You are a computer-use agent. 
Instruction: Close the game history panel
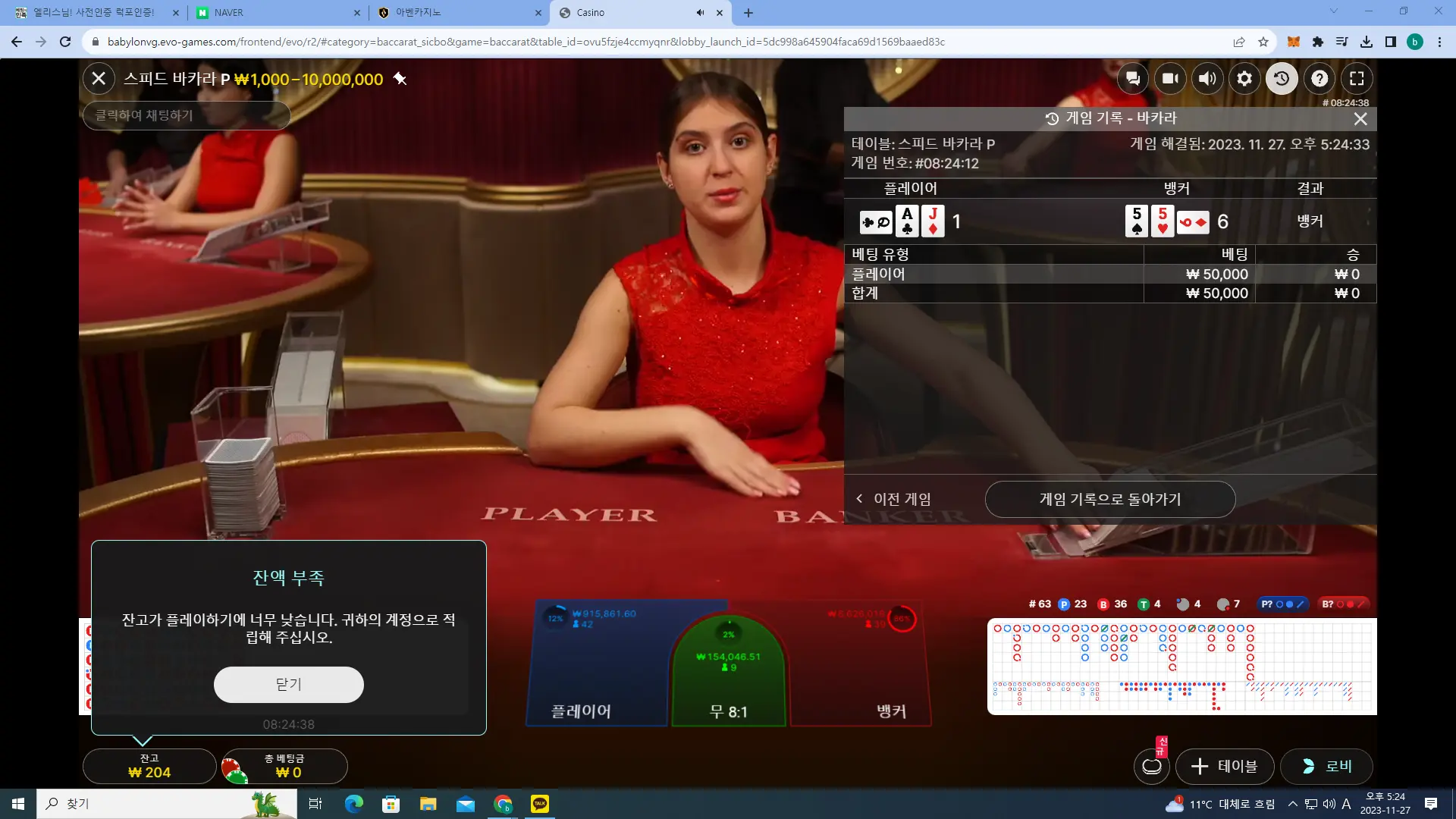click(1360, 118)
